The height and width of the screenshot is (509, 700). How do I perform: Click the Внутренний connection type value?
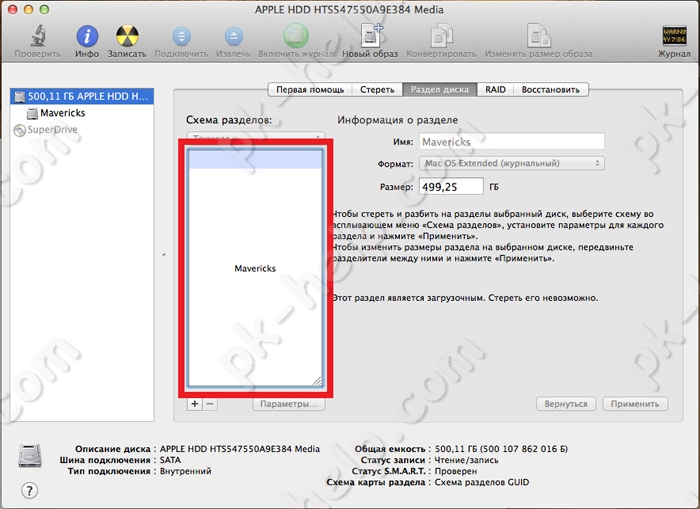185,471
